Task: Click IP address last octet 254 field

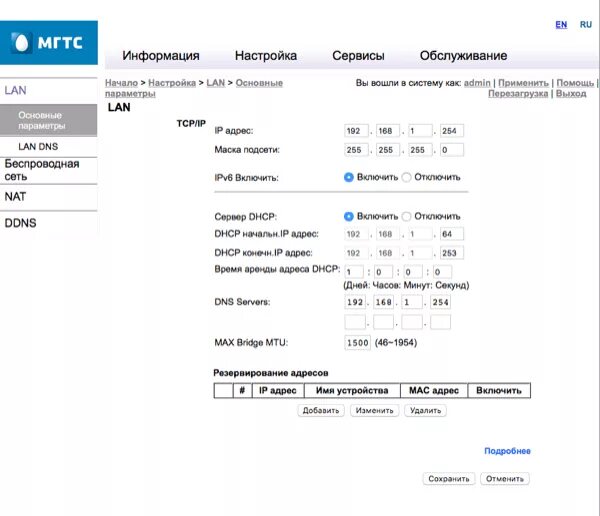Action: 452,131
